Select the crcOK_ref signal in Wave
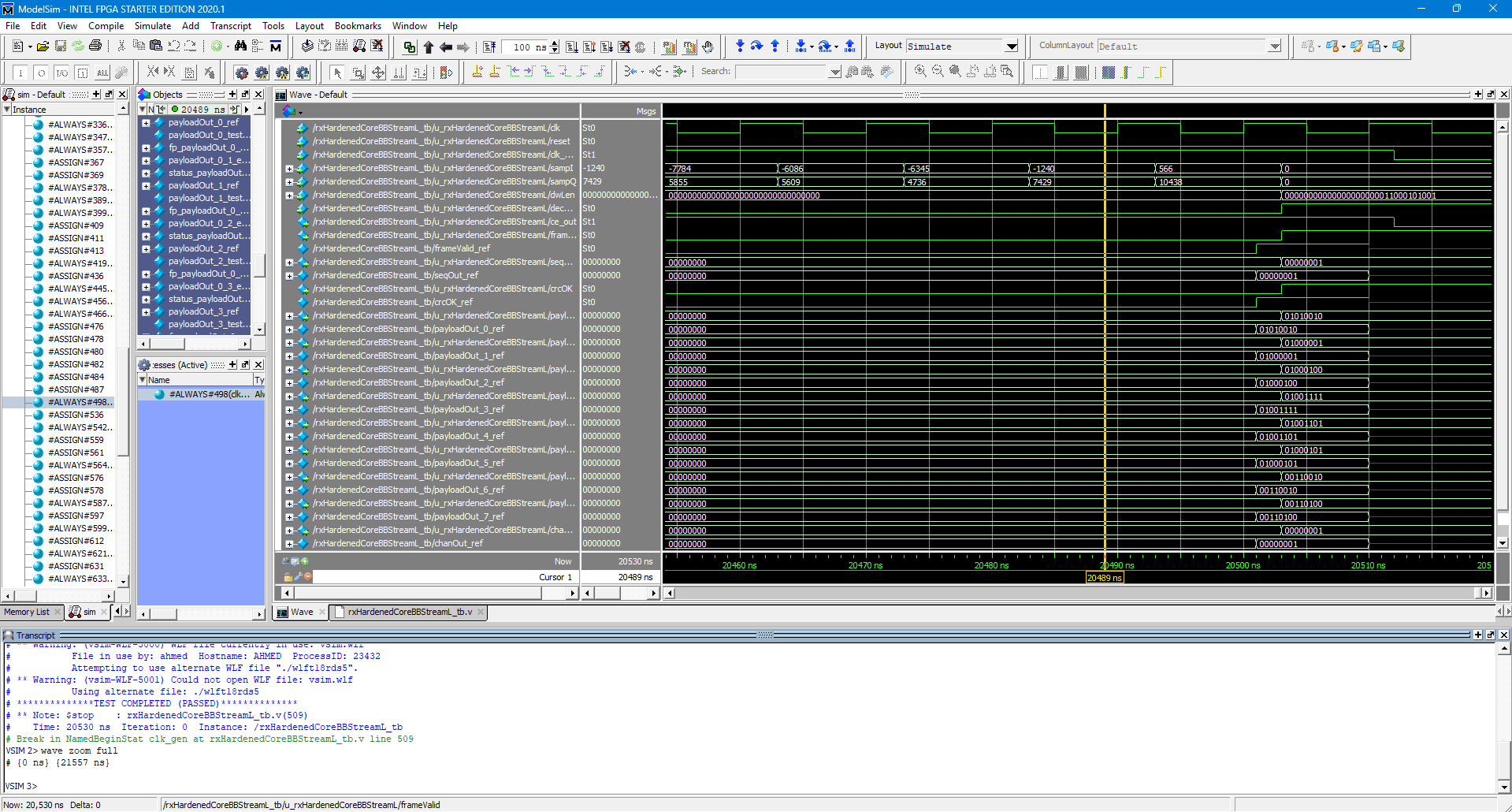The width and height of the screenshot is (1512, 812). coord(392,303)
